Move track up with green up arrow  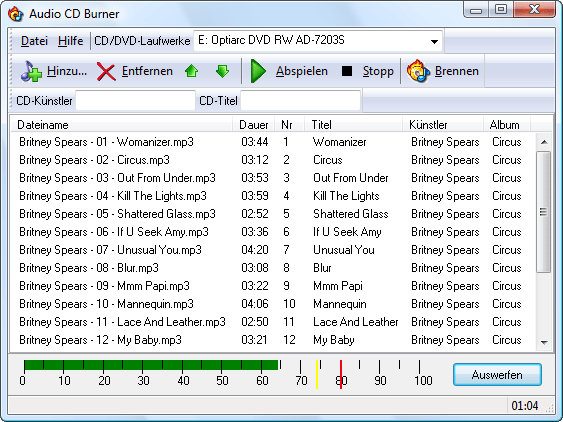pos(191,71)
